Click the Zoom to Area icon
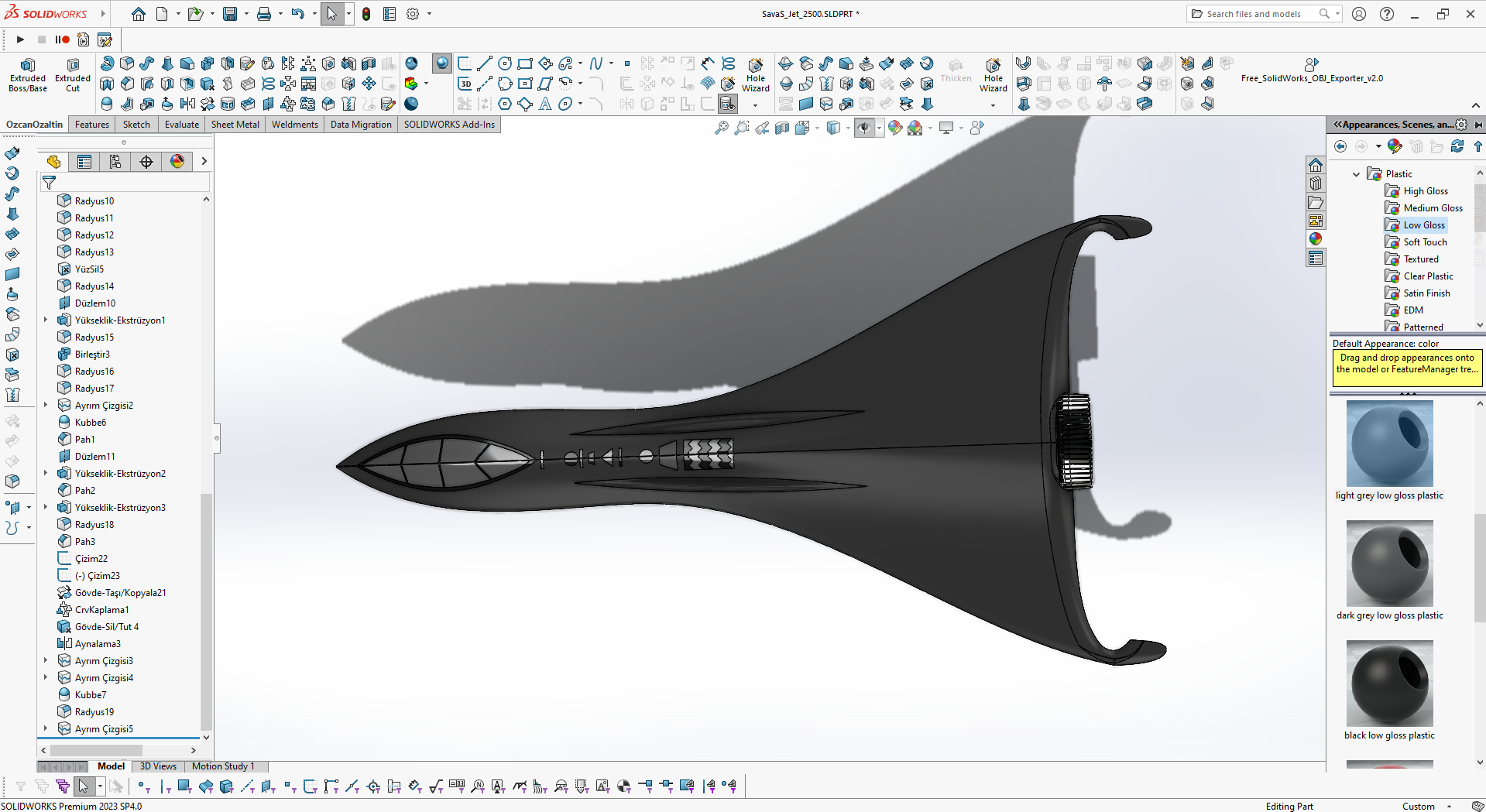 click(x=742, y=128)
